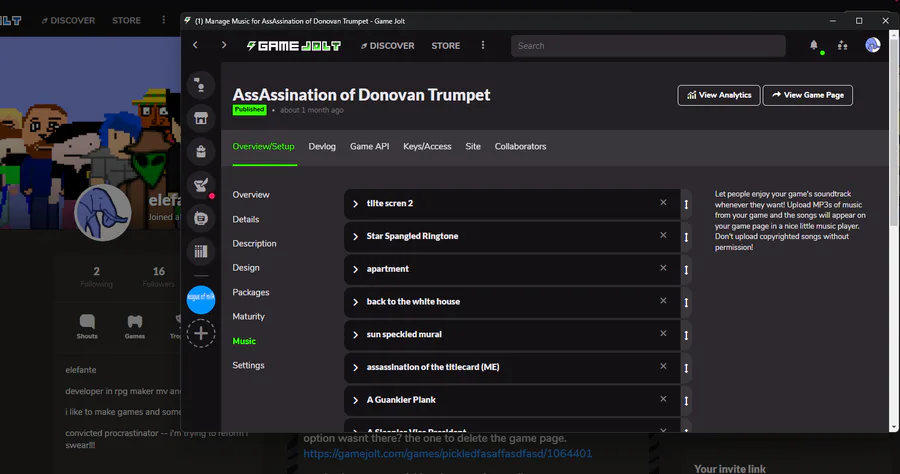The height and width of the screenshot is (474, 900).
Task: Remove the 'sun speckled mural' song
Action: (663, 333)
